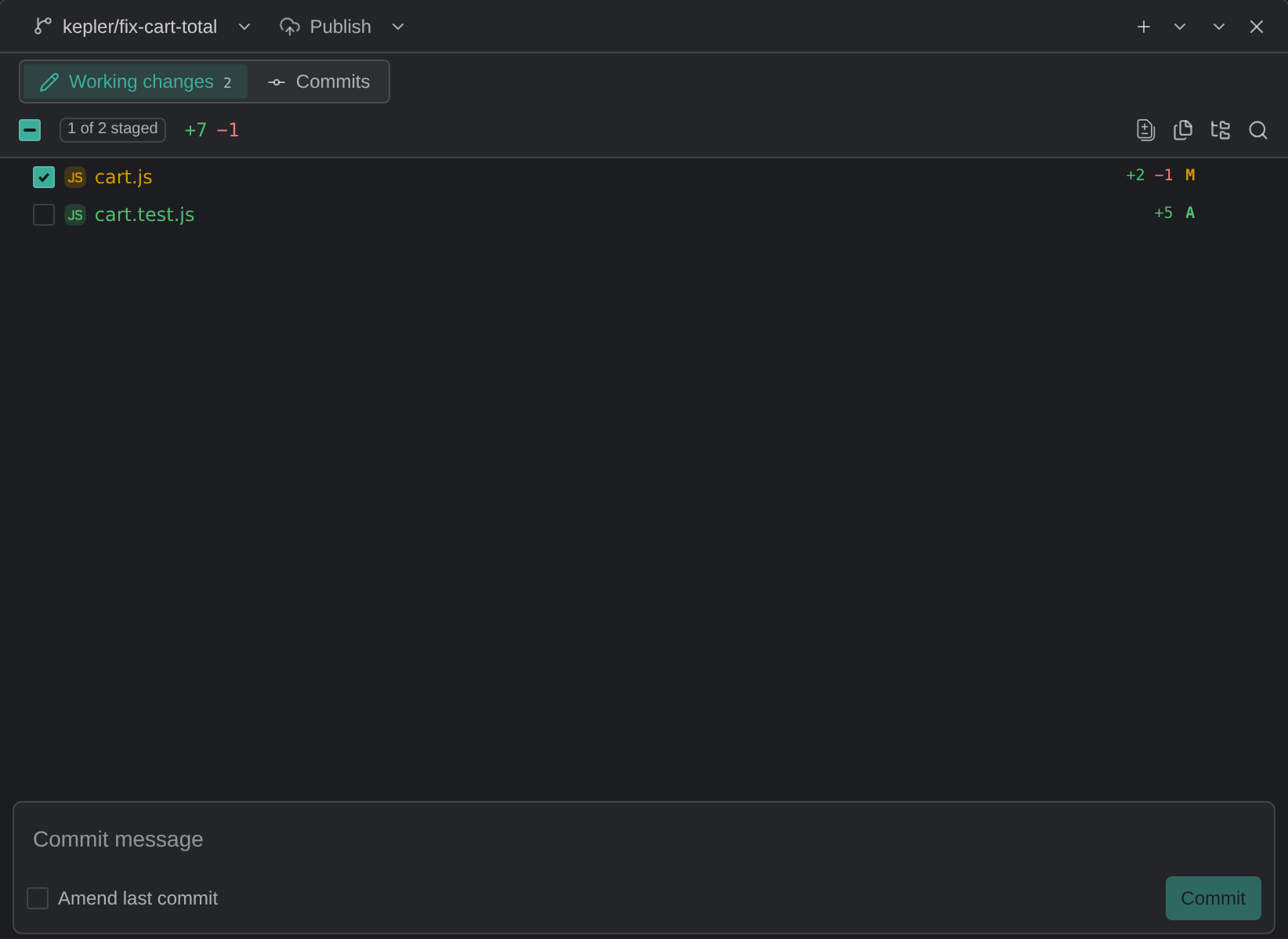The height and width of the screenshot is (939, 1288).
Task: Click the plus icon in top bar
Action: coord(1144,27)
